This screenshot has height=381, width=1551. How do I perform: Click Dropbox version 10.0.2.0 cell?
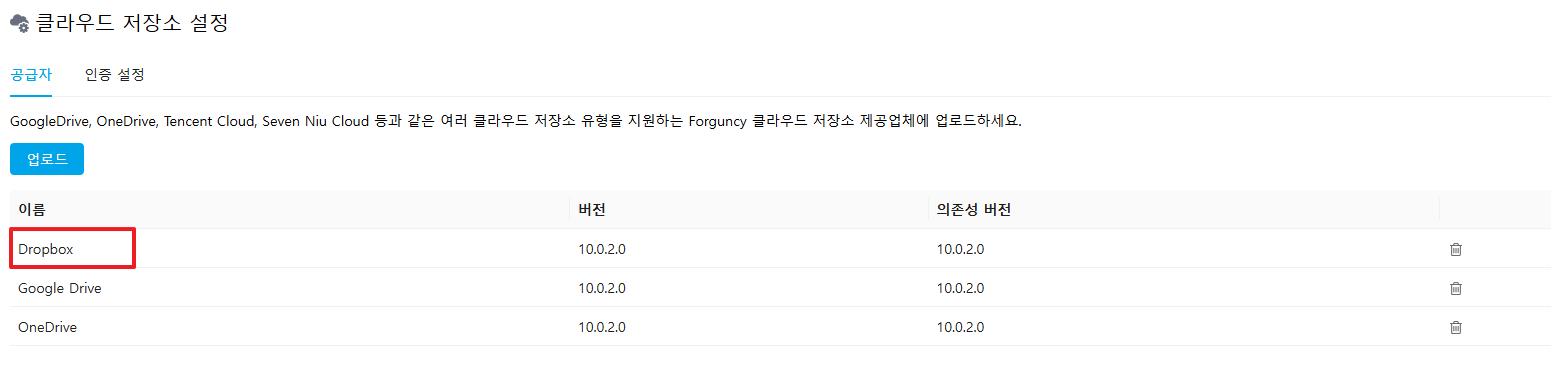click(602, 249)
